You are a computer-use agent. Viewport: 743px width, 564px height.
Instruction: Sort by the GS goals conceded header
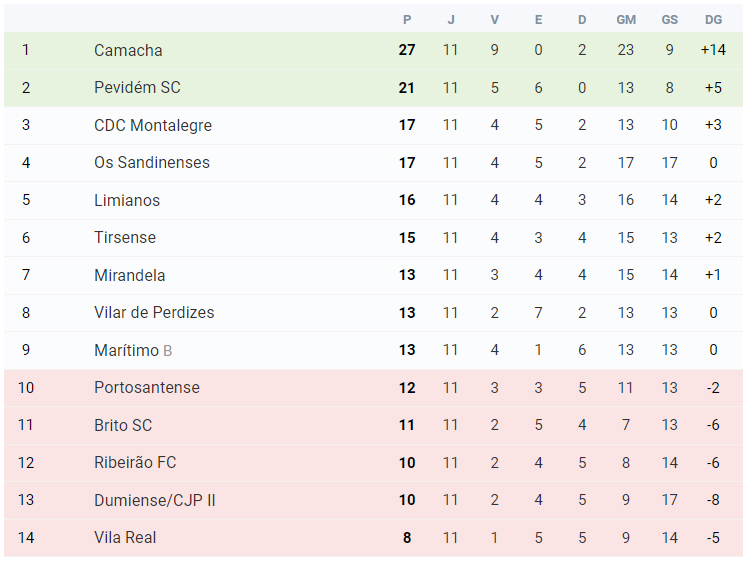(670, 20)
